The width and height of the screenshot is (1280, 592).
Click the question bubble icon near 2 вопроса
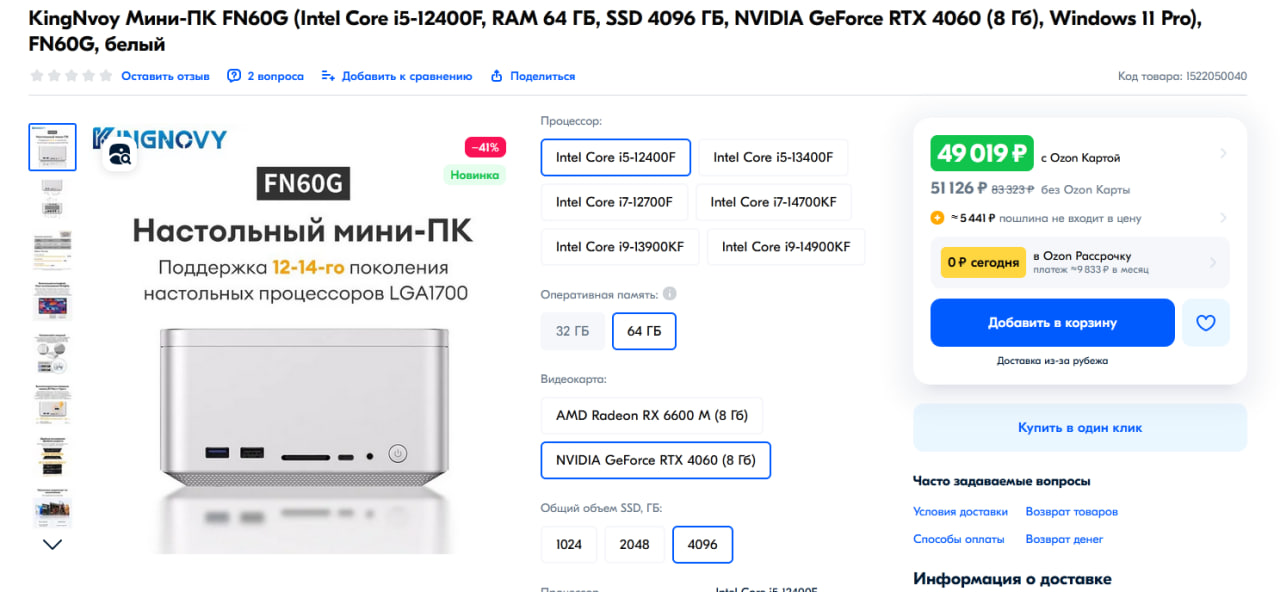pyautogui.click(x=234, y=76)
